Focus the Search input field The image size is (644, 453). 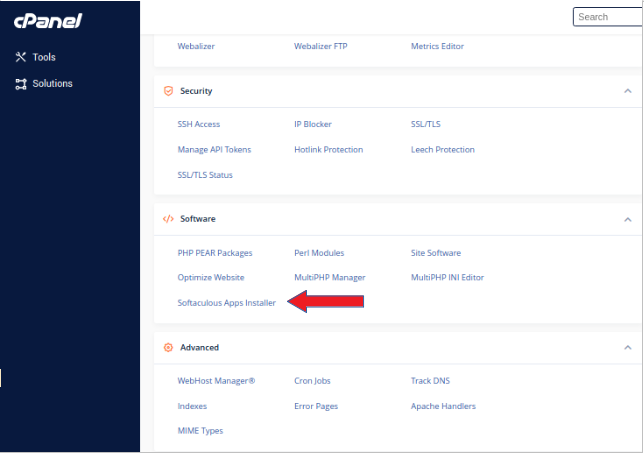click(x=608, y=17)
